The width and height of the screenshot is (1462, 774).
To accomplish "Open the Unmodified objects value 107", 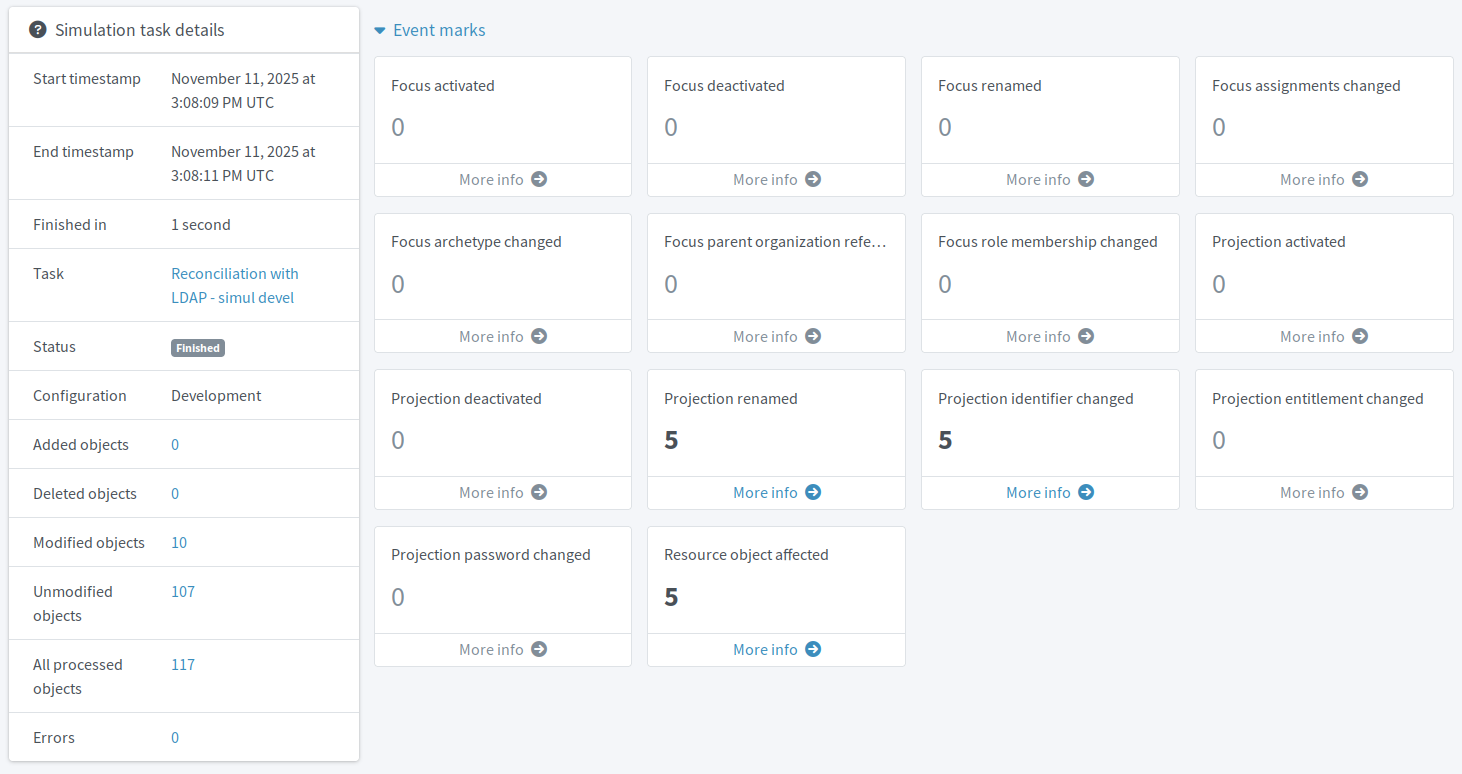I will [x=182, y=591].
